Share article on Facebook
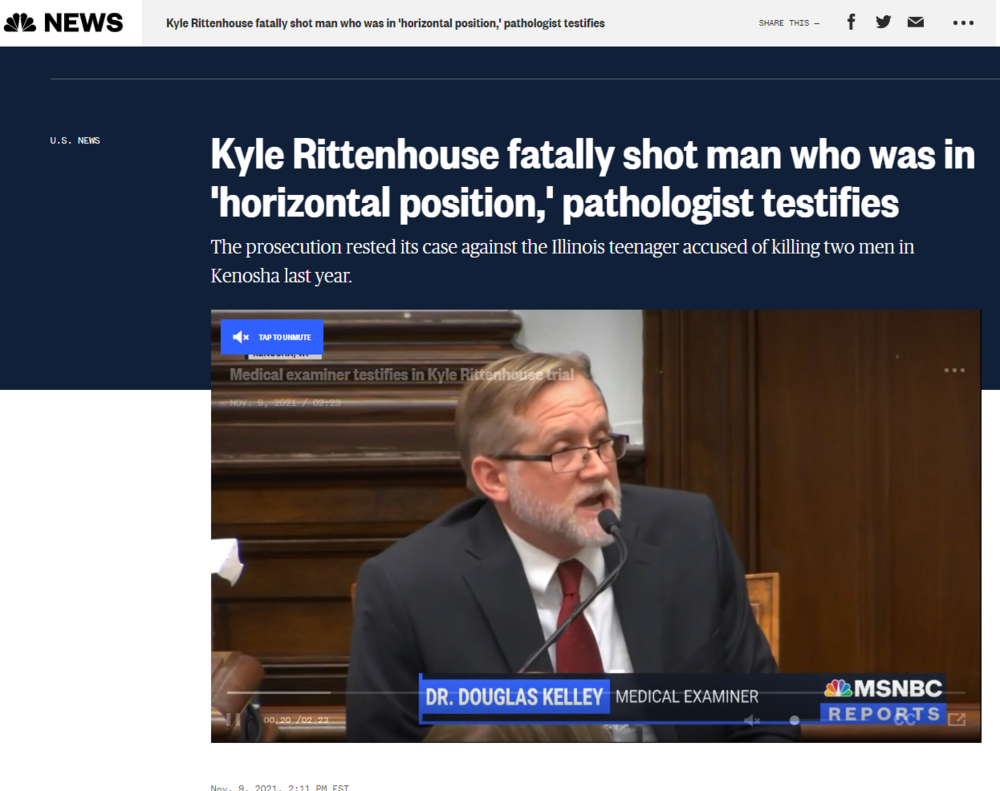This screenshot has width=1000, height=791. (x=851, y=22)
